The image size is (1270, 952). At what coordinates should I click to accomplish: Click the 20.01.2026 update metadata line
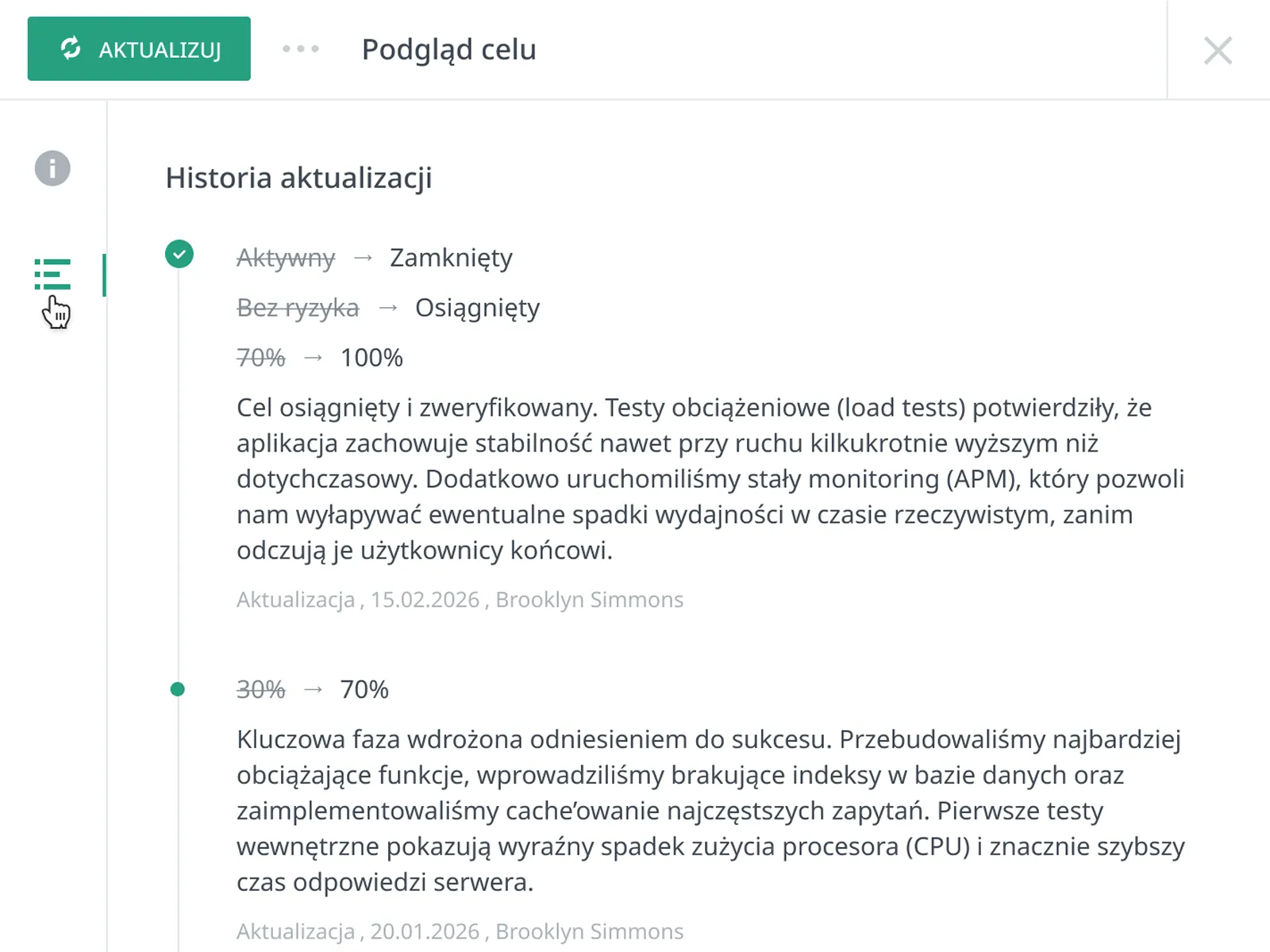460,931
